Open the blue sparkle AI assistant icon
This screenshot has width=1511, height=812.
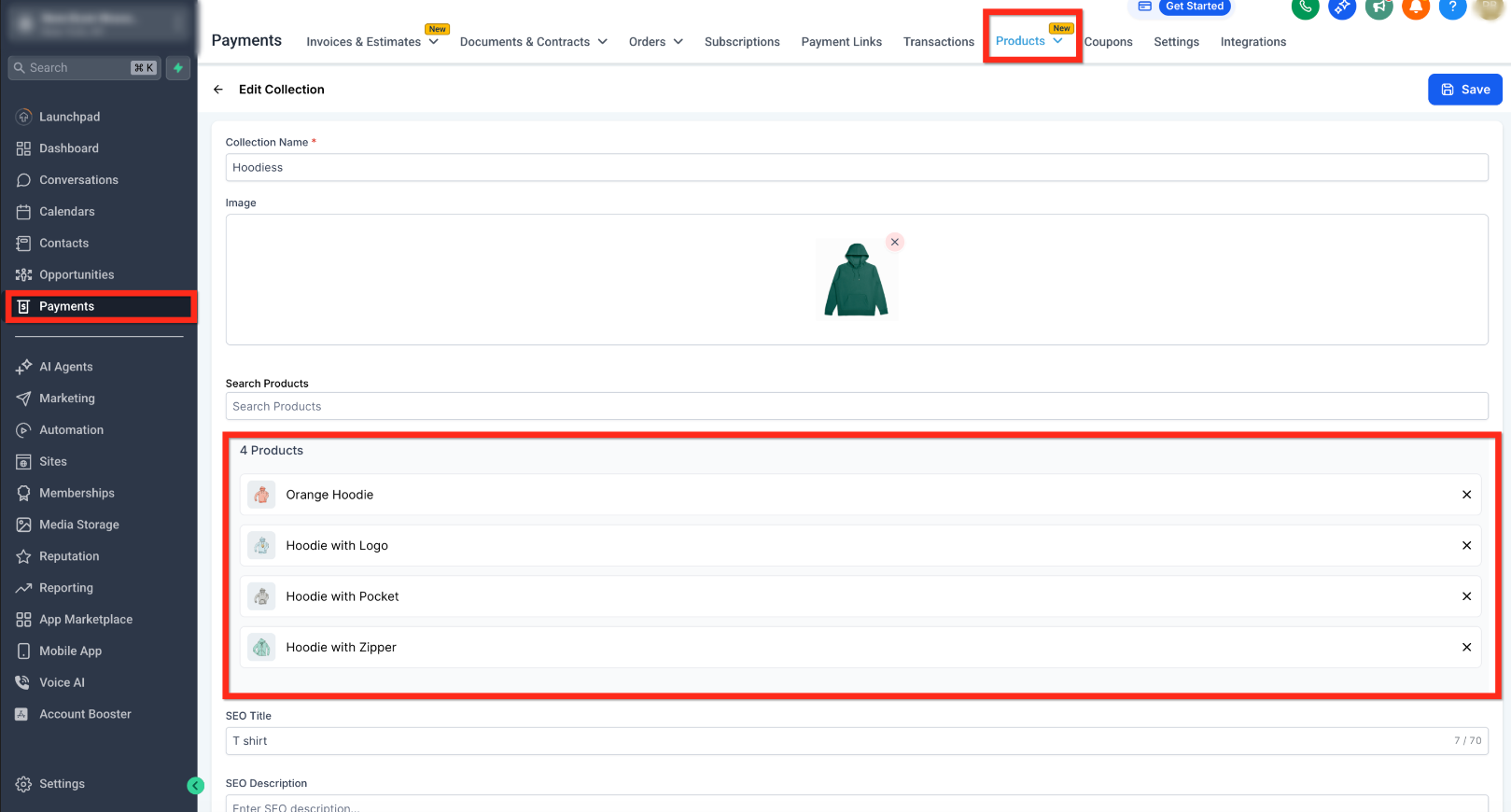(1342, 7)
